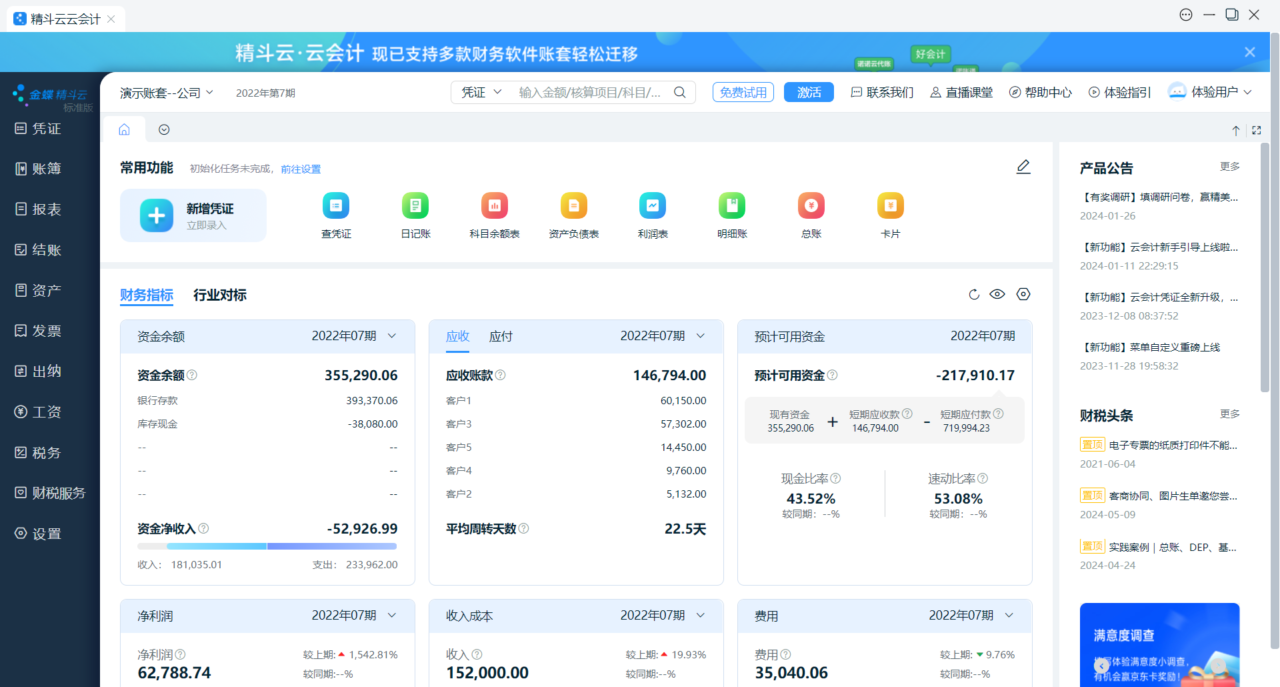Screen dimensions: 1280x687
Task: Close the top promotional banner
Action: click(1250, 52)
